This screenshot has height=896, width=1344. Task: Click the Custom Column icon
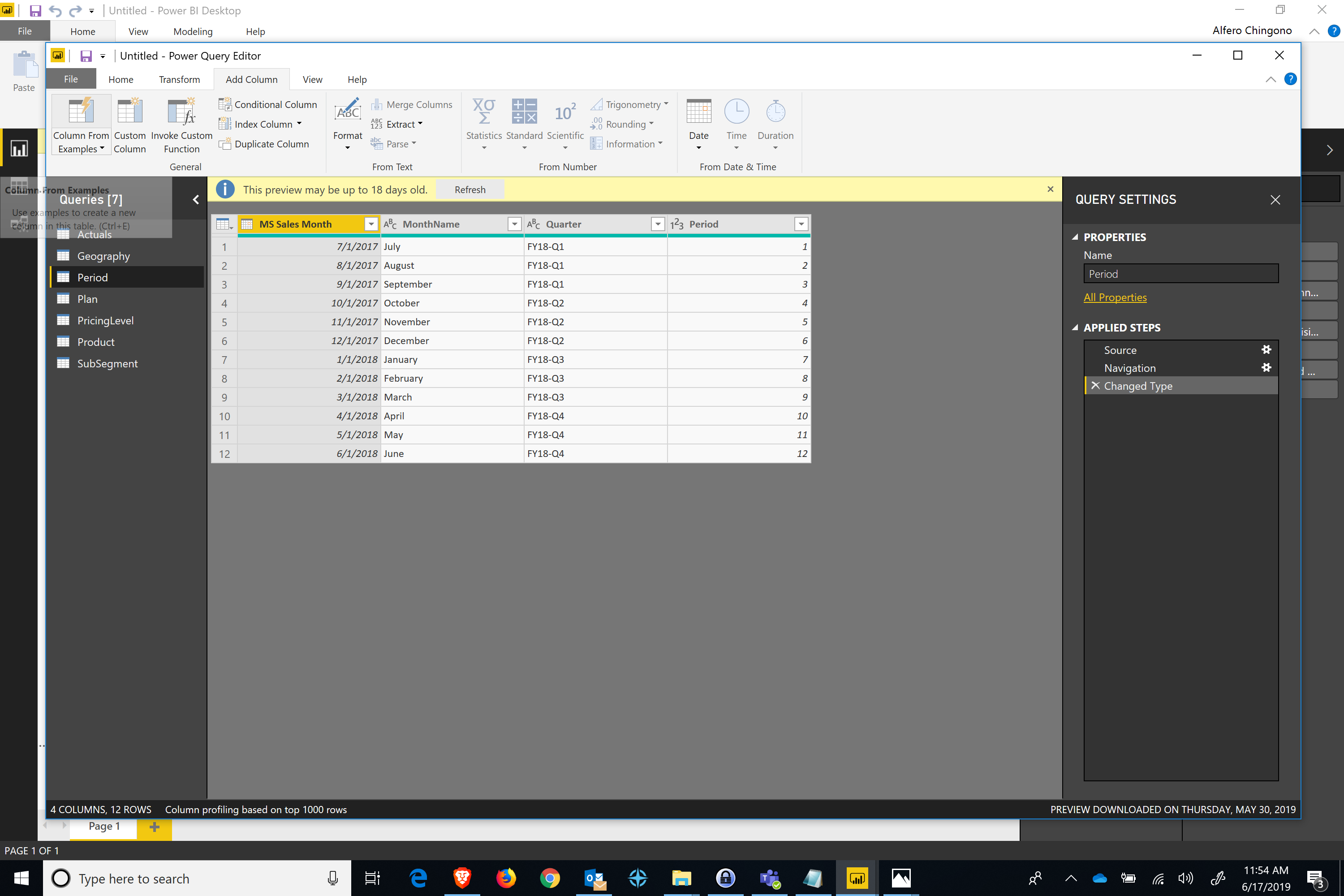130,112
